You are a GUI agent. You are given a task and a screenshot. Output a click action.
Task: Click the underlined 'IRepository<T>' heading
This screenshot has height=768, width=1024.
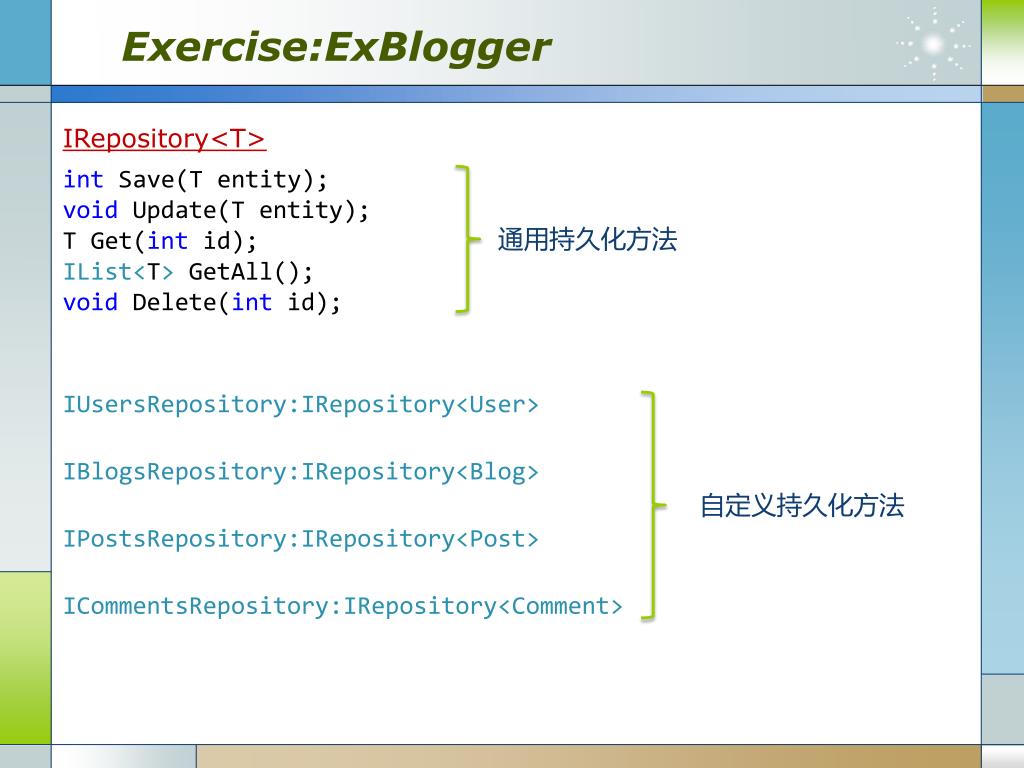point(164,138)
